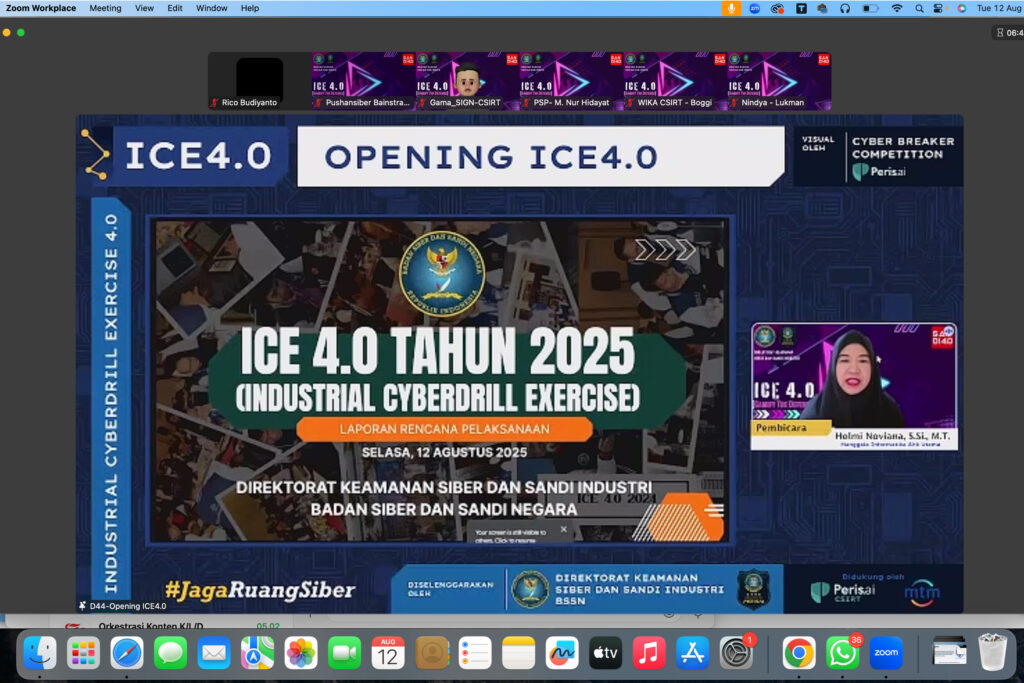Open Messages app in dock
The image size is (1024, 683).
tap(170, 653)
